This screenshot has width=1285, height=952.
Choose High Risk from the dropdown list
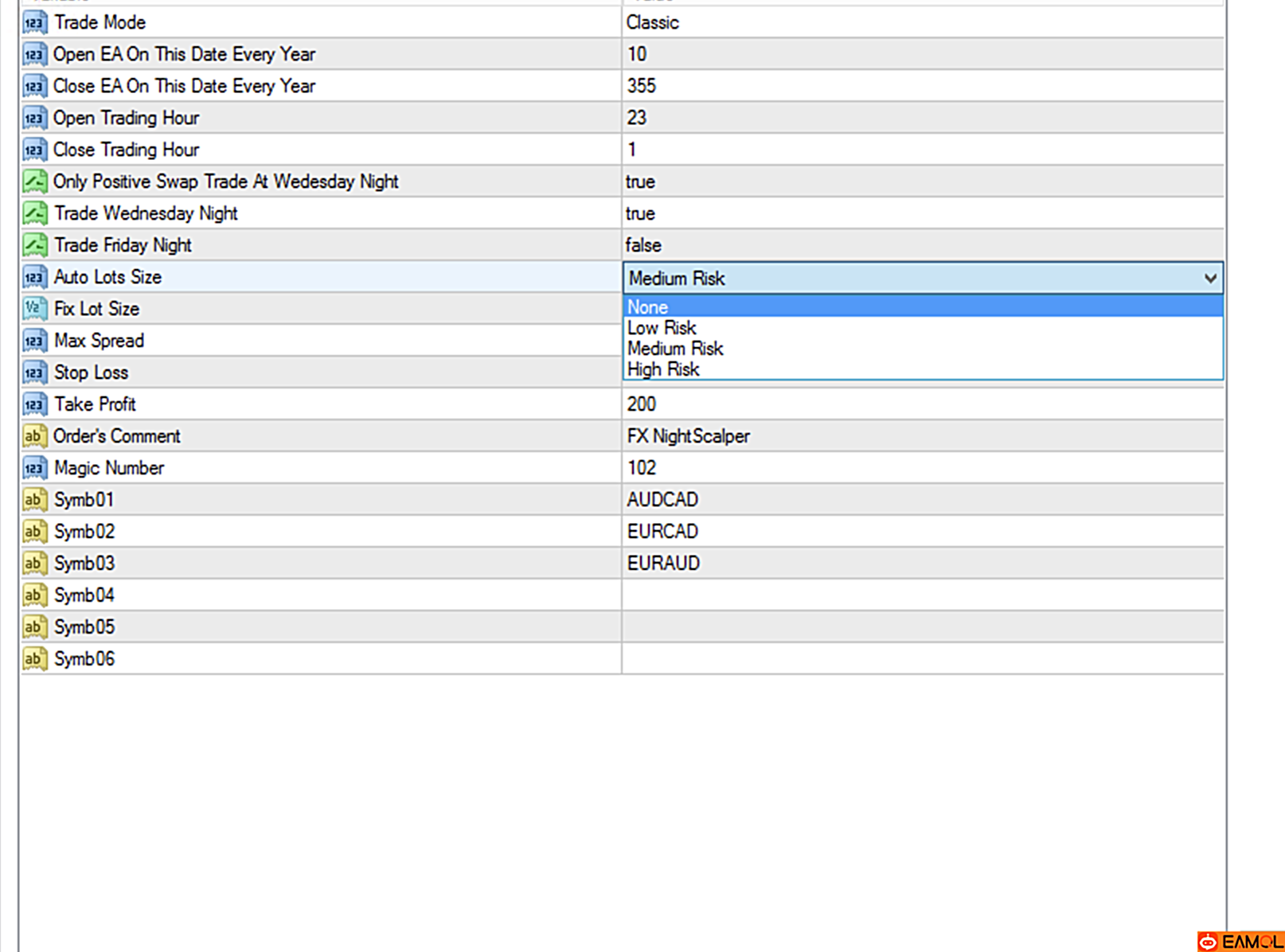click(x=923, y=369)
